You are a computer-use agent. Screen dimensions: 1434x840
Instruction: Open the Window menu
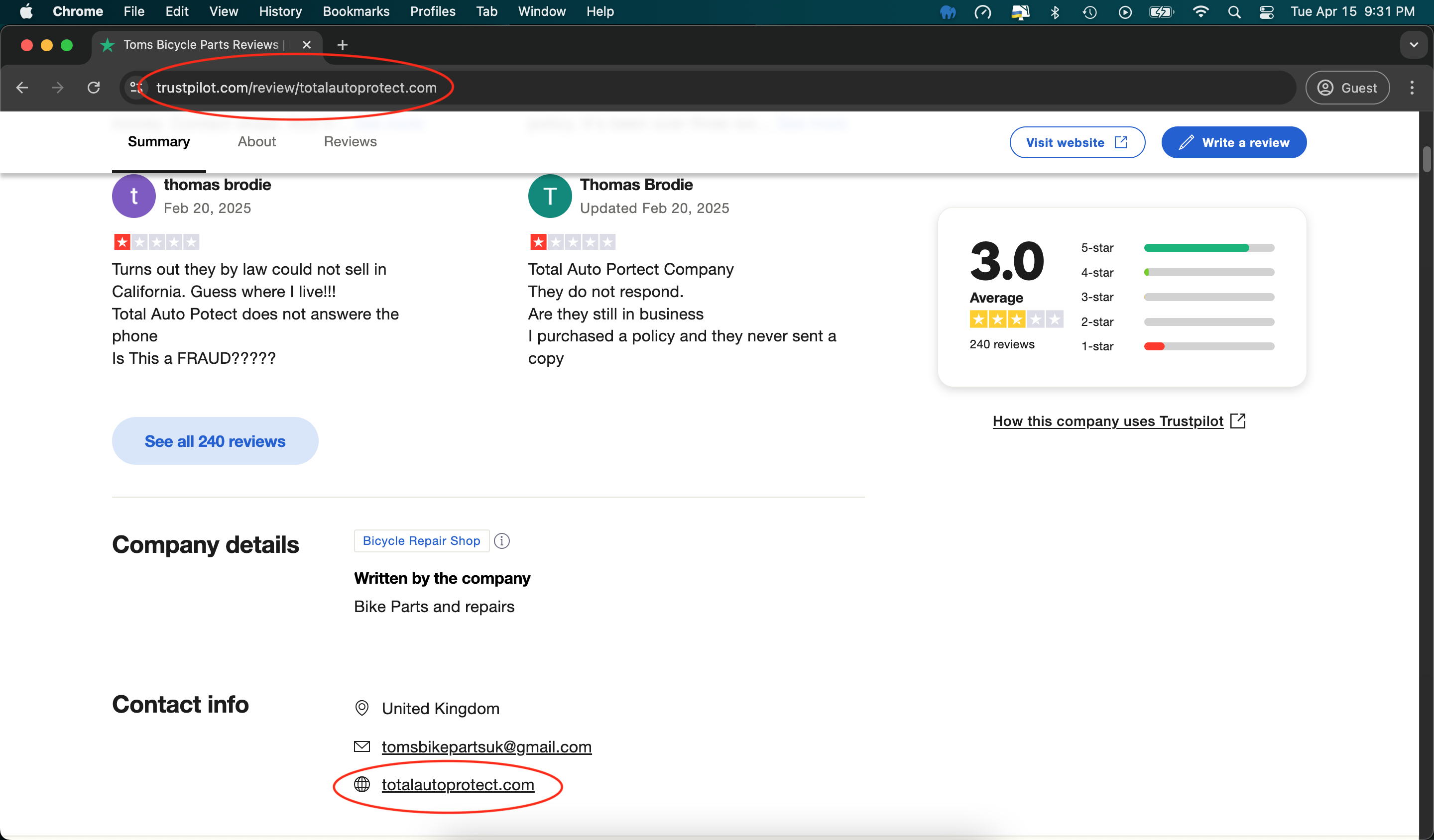[x=542, y=11]
